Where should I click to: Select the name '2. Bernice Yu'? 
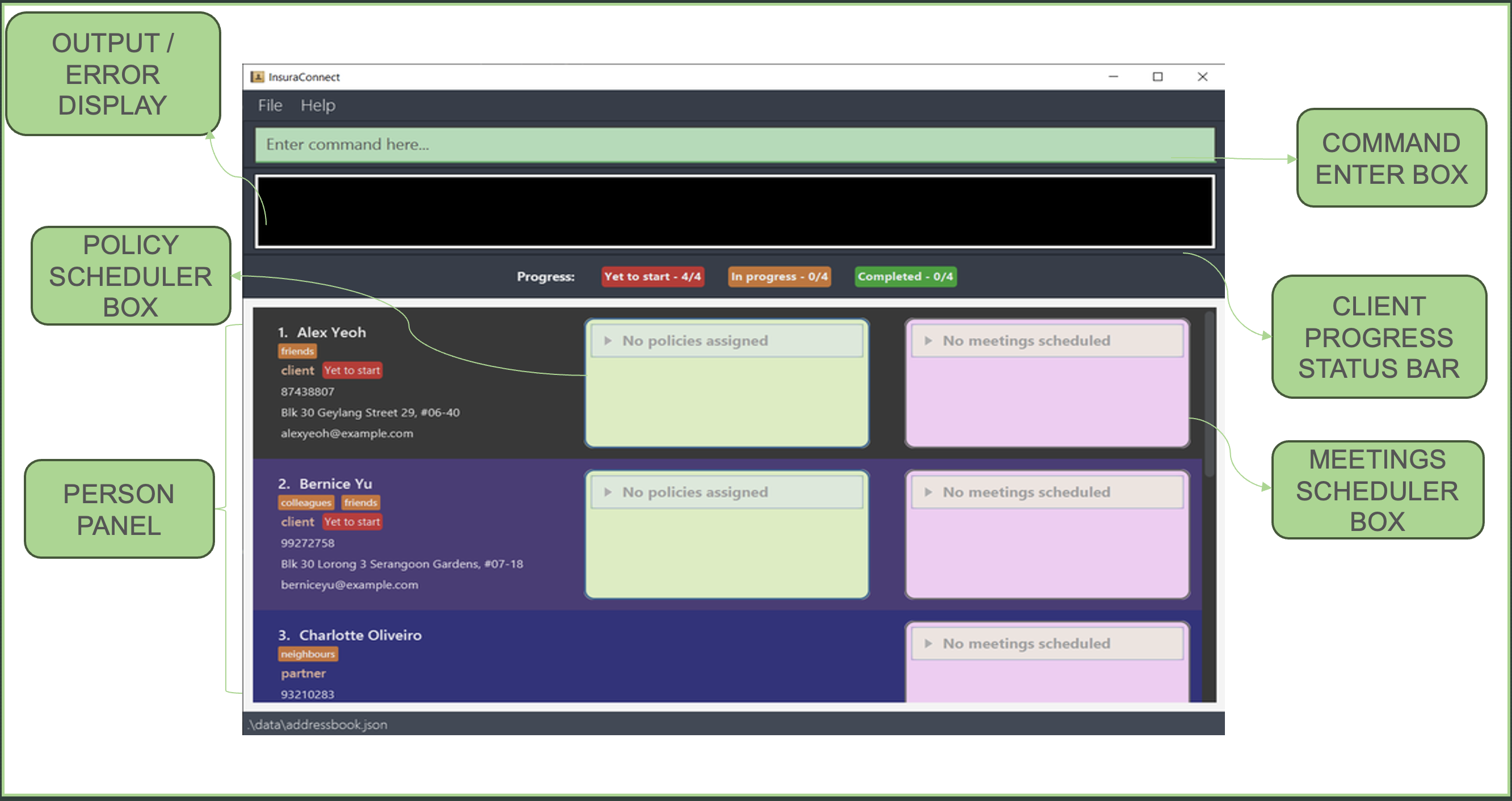point(325,484)
